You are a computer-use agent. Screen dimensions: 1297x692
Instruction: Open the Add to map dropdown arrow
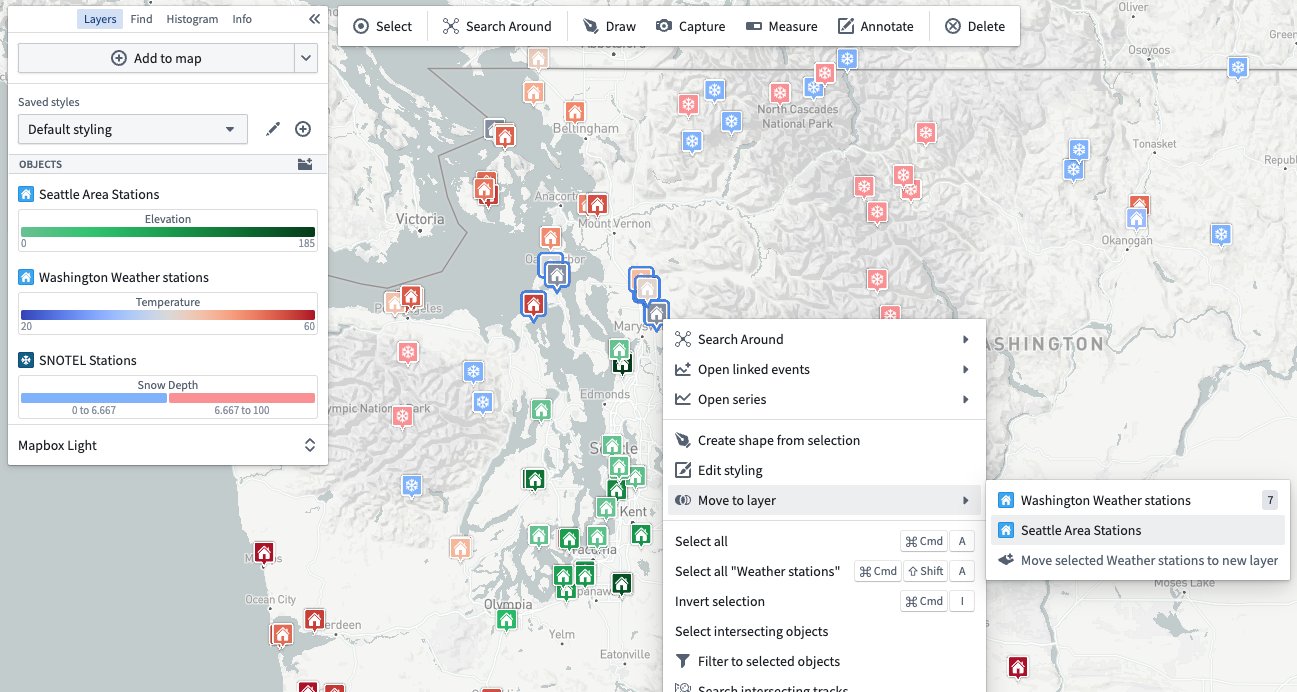coord(306,58)
